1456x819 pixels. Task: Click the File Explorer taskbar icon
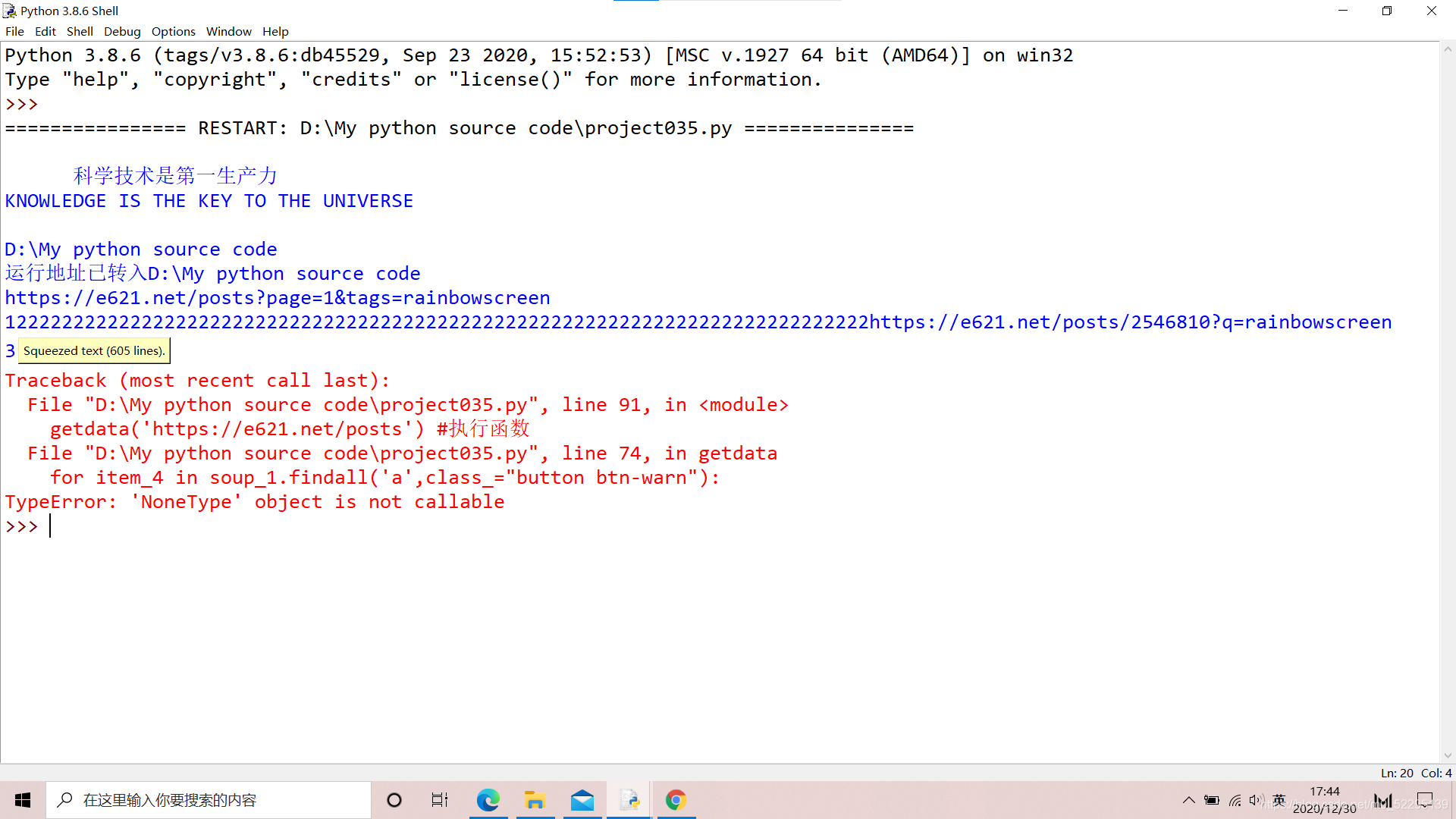point(536,800)
